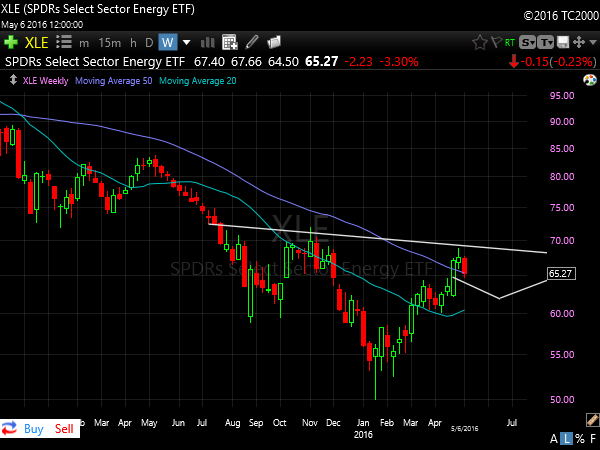
Task: Click the 95.00 price axis label
Action: (562, 96)
